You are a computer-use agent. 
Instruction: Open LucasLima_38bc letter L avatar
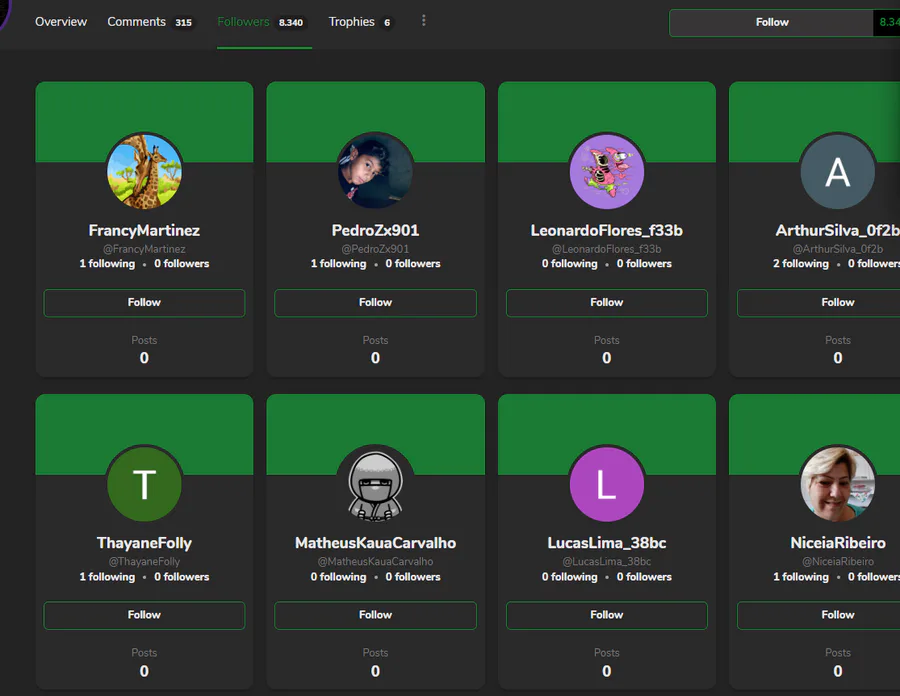pyautogui.click(x=607, y=484)
